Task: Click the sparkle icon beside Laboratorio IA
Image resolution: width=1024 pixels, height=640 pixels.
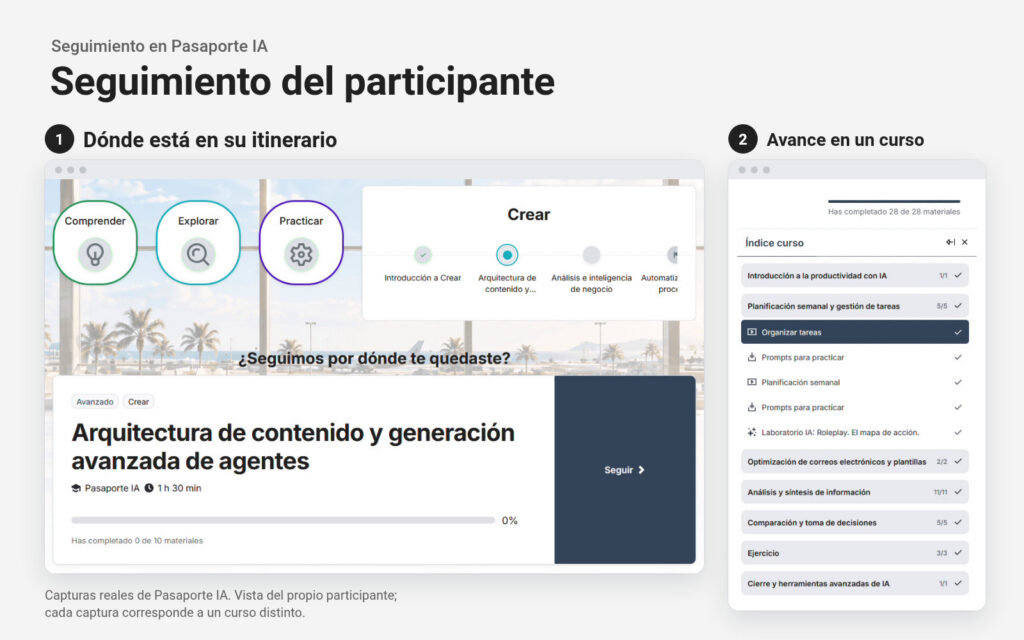Action: 752,432
